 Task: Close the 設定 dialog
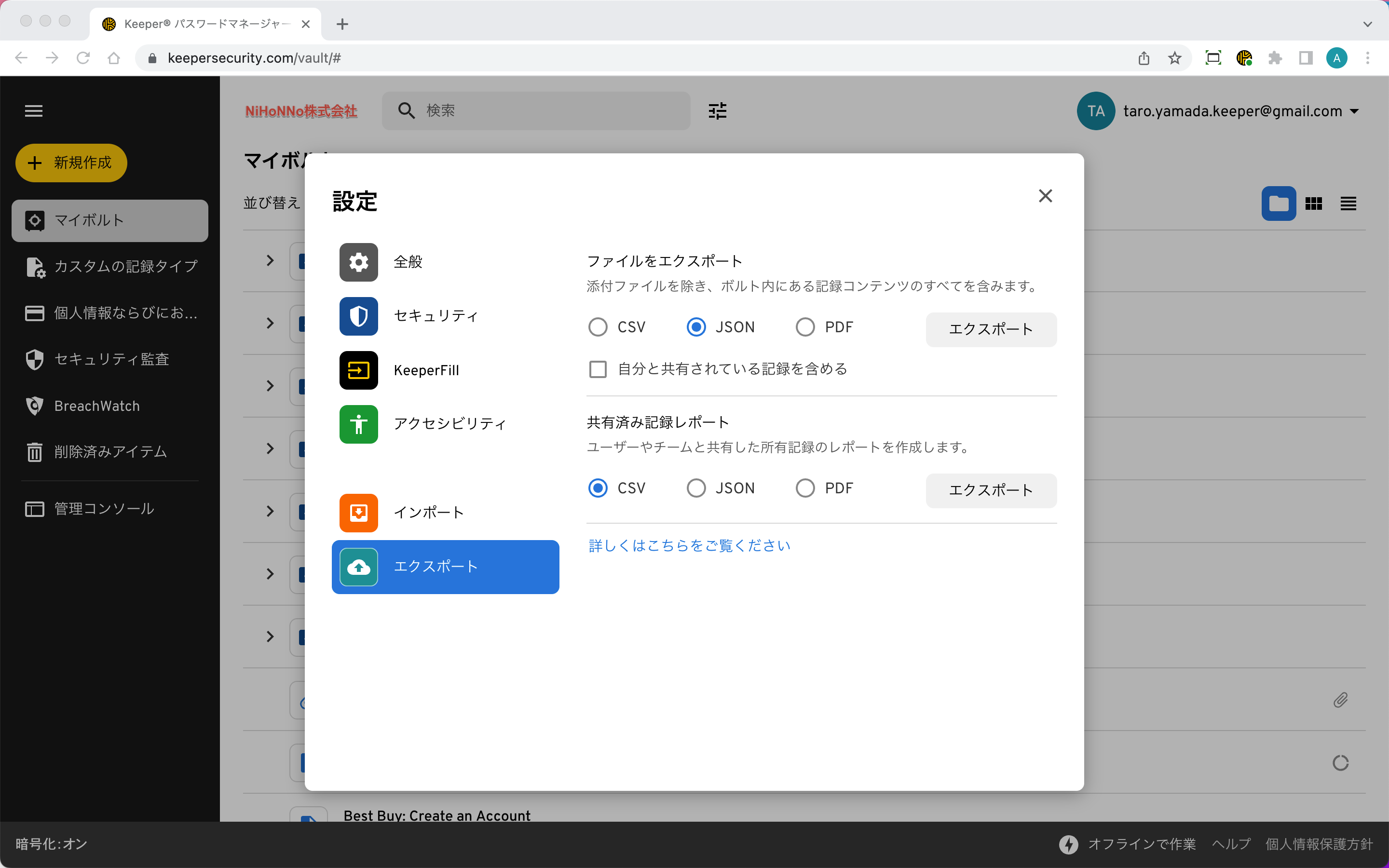tap(1045, 196)
